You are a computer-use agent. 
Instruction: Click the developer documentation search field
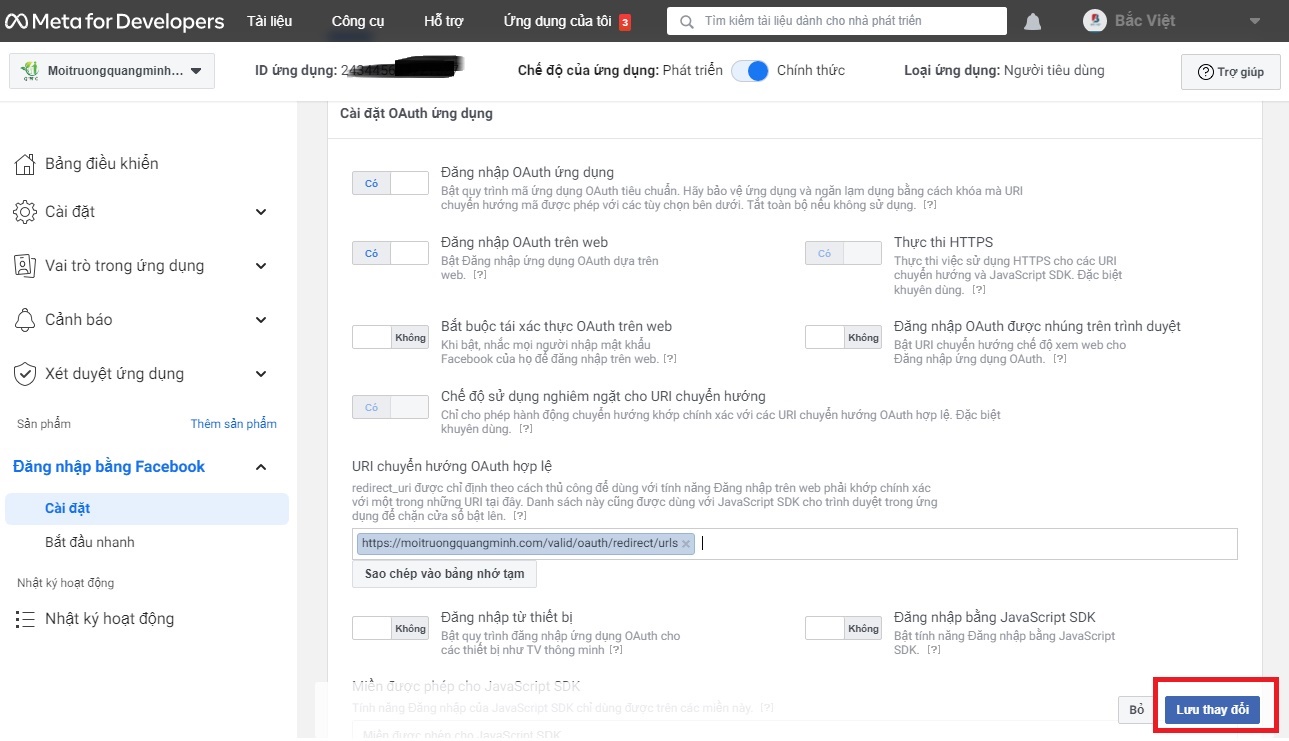coord(836,21)
